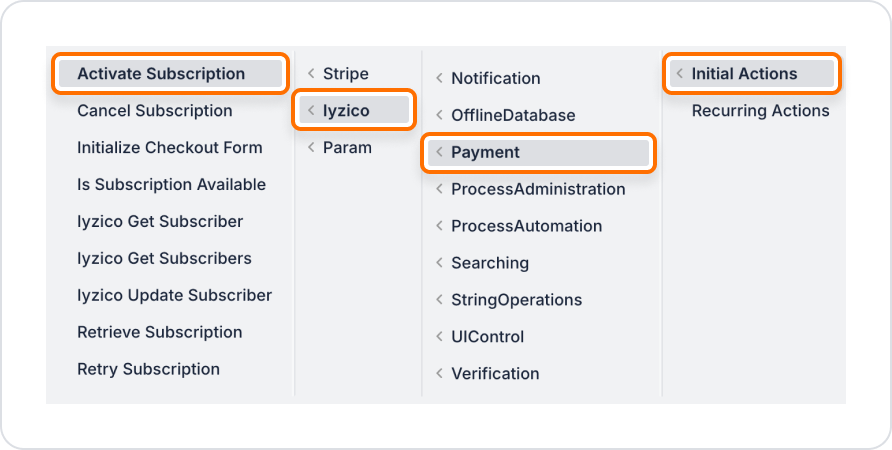
Task: Select Initialize Checkout Form
Action: point(170,147)
